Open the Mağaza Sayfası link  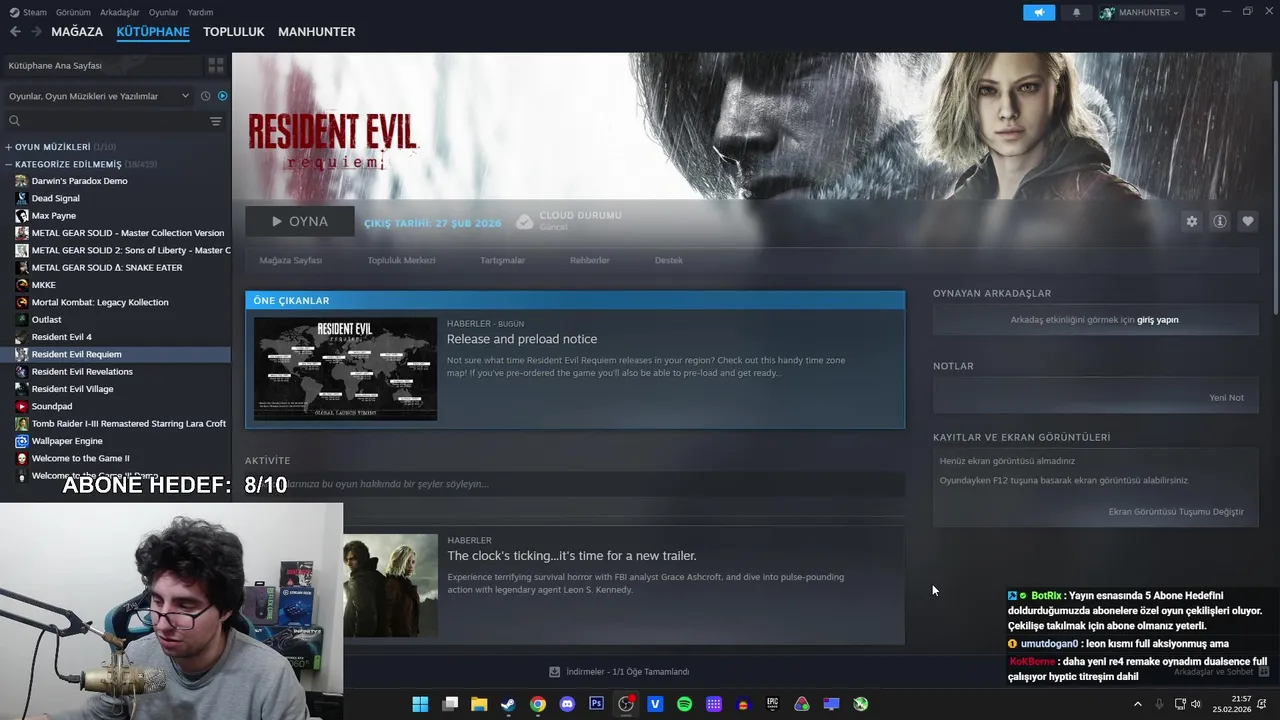(291, 260)
